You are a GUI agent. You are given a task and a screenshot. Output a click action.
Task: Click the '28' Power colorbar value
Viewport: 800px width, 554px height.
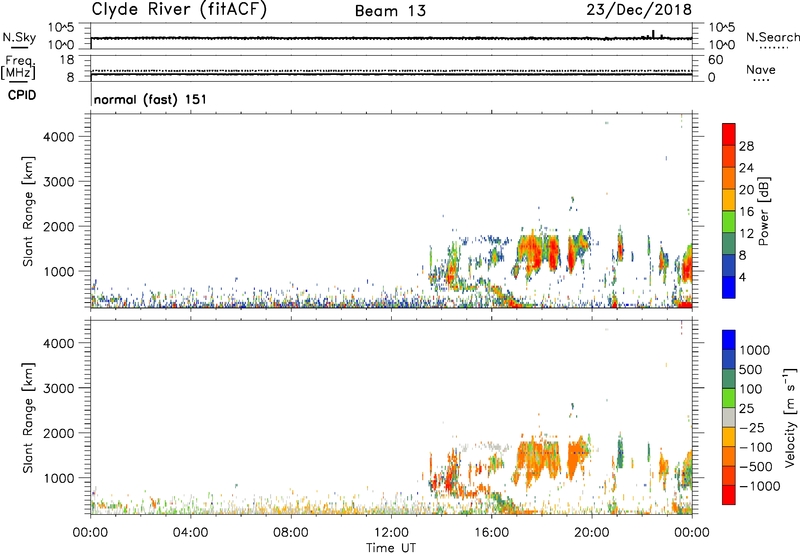tap(746, 146)
